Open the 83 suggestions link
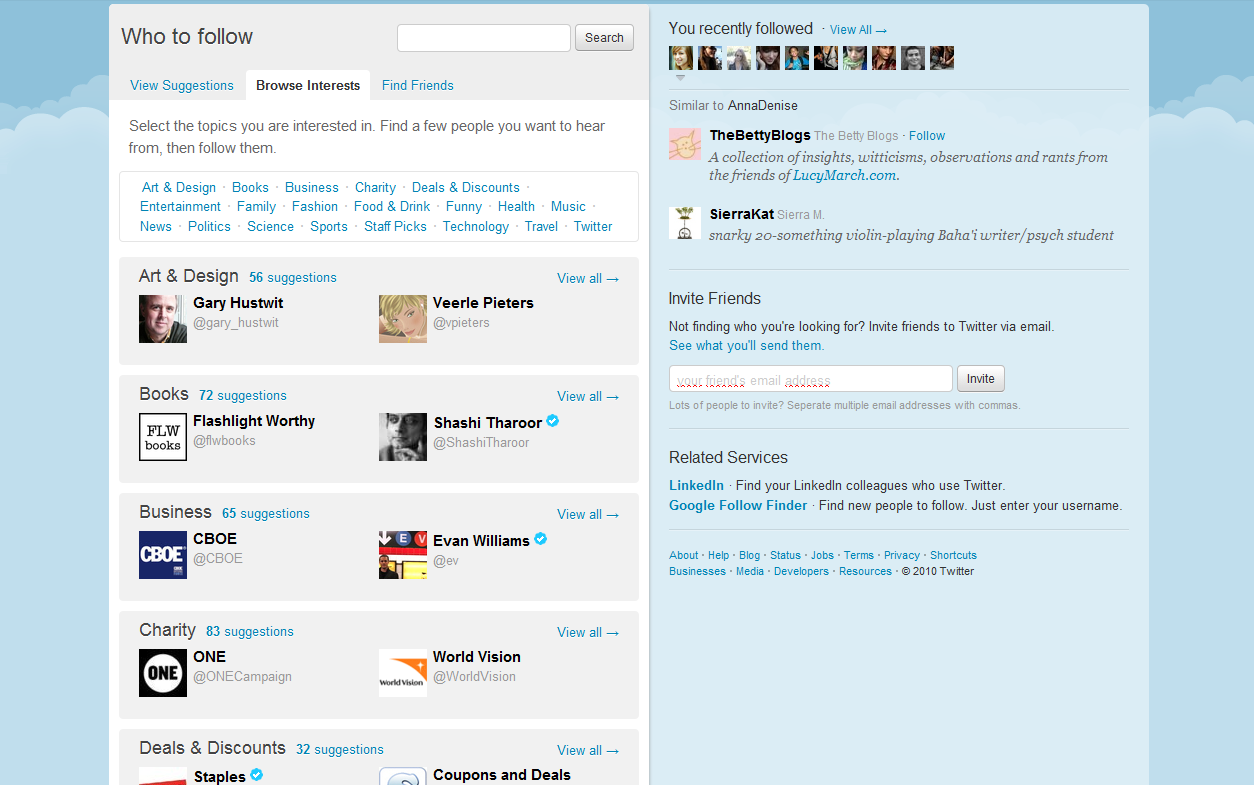This screenshot has width=1254, height=785. coord(250,631)
